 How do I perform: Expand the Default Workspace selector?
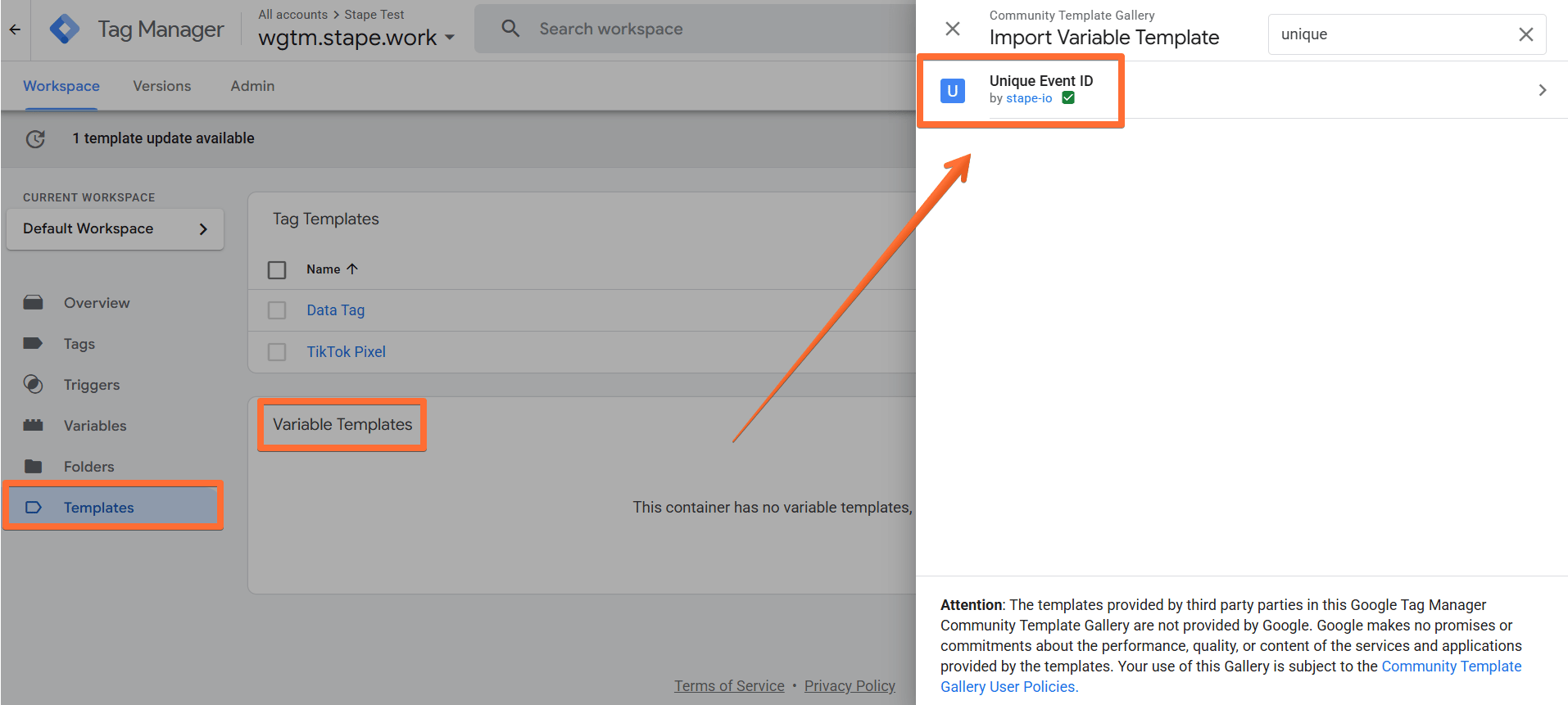[x=115, y=229]
